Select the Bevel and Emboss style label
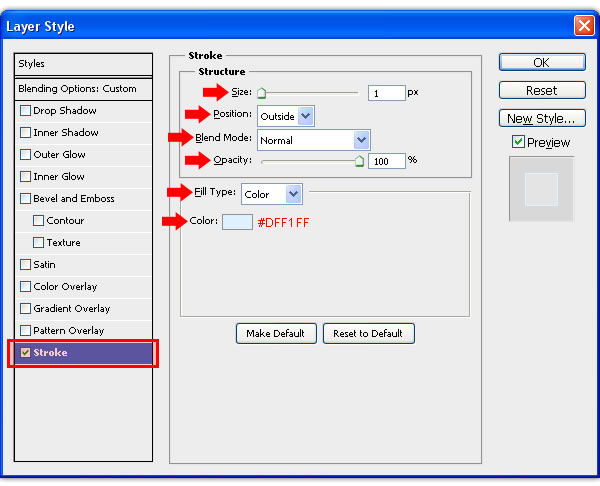Viewport: 600px width, 486px height. pyautogui.click(x=74, y=199)
